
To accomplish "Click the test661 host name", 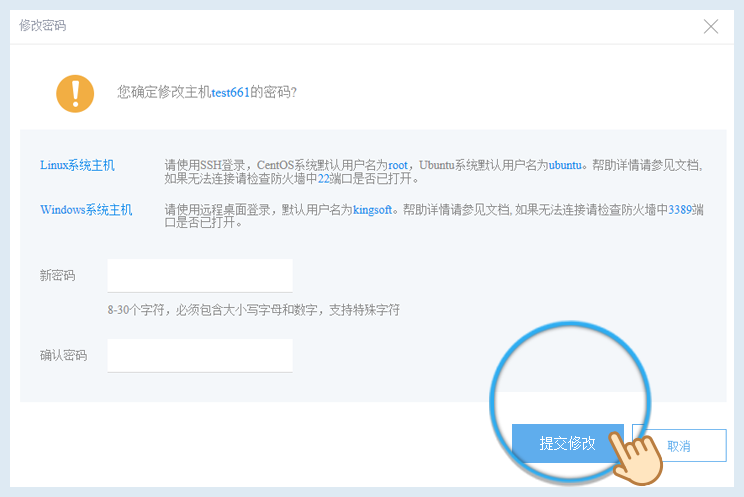I will coord(230,92).
